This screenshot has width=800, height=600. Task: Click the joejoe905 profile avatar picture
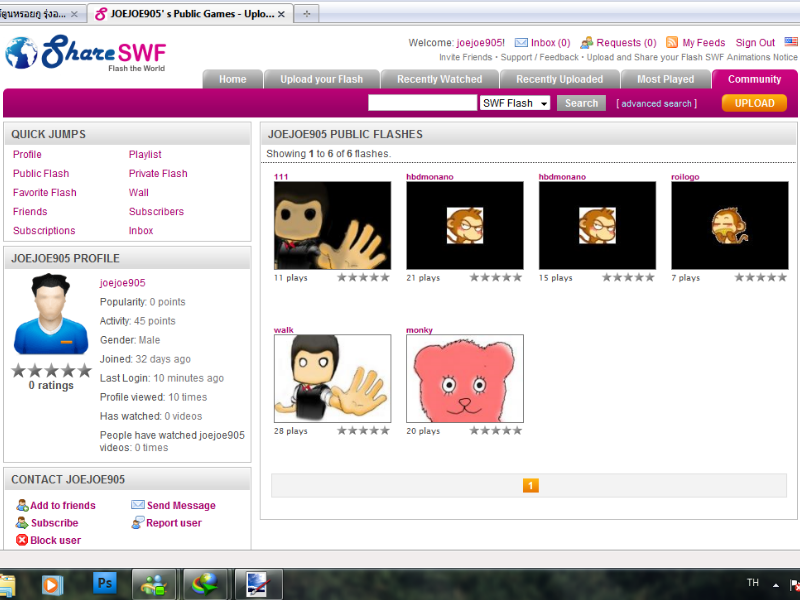pos(51,314)
